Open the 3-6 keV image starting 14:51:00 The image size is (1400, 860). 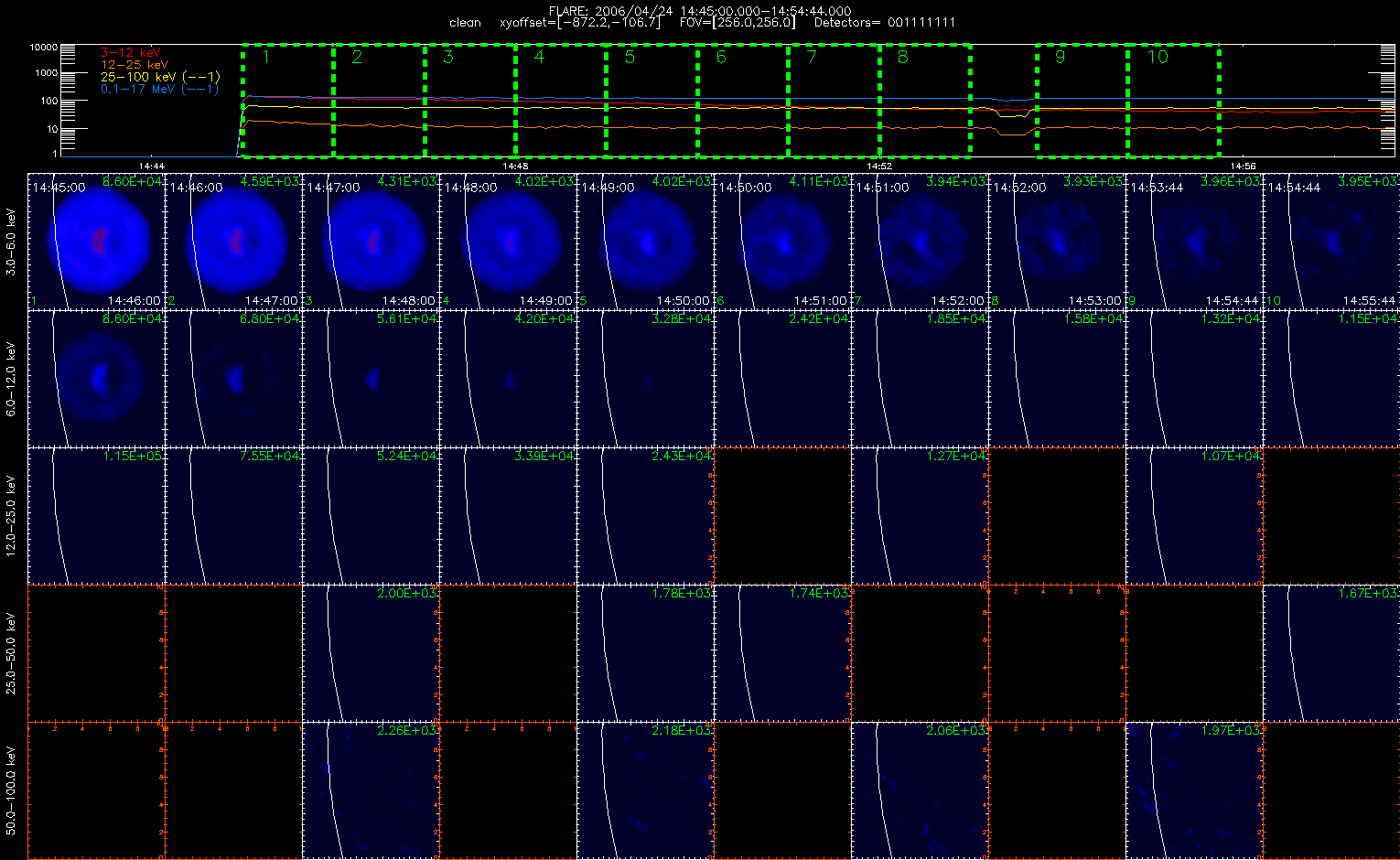pos(920,241)
